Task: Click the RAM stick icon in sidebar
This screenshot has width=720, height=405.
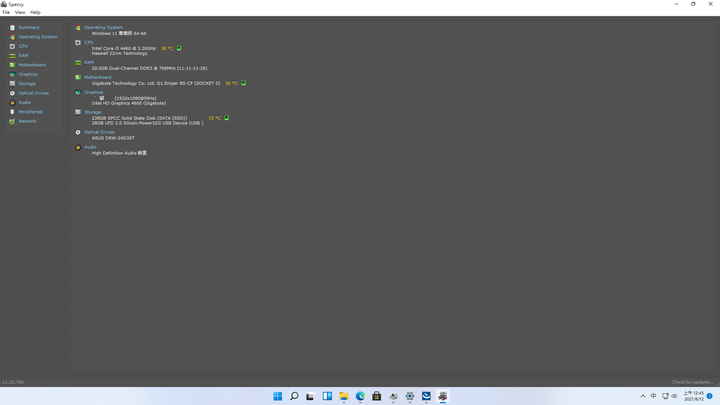Action: coord(12,56)
